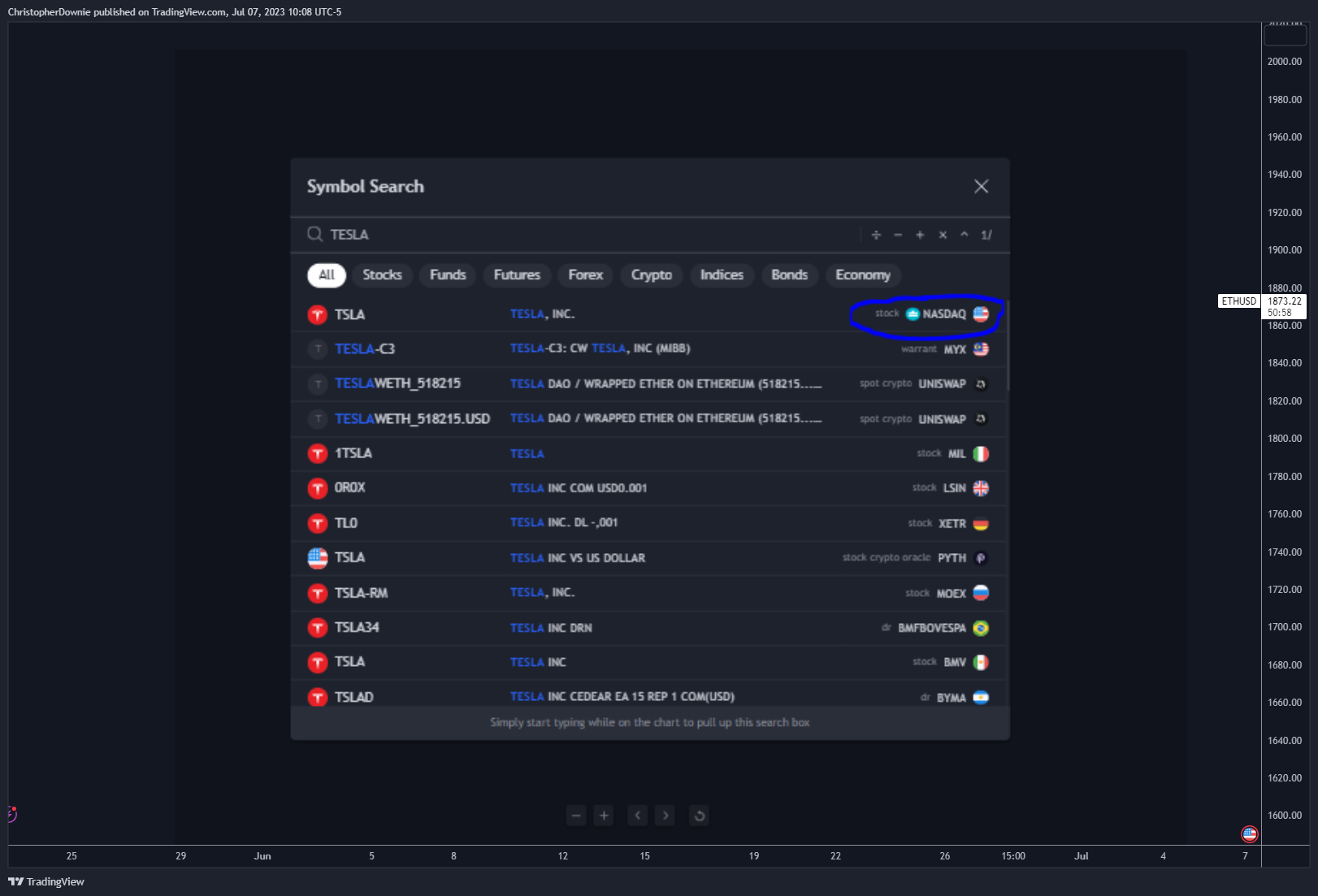Viewport: 1318px width, 896px height.
Task: Close the Symbol Search dialog
Action: click(981, 186)
